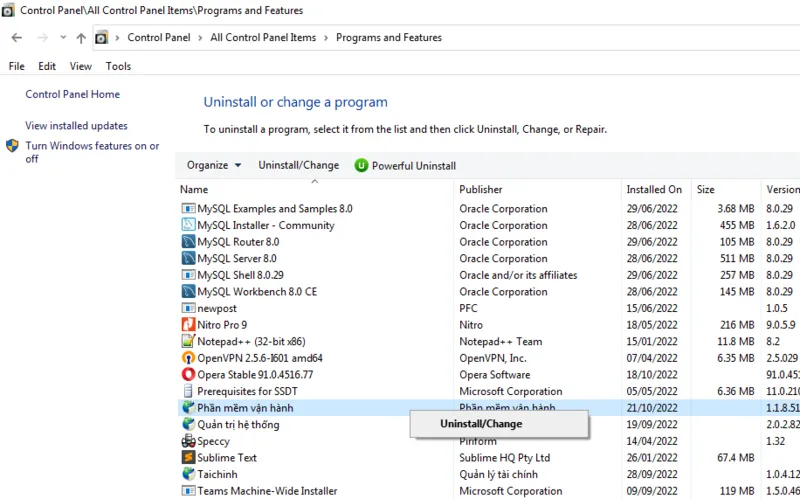The width and height of the screenshot is (800, 499).
Task: Click the Notepad++ Team publisher cell
Action: pyautogui.click(x=501, y=341)
